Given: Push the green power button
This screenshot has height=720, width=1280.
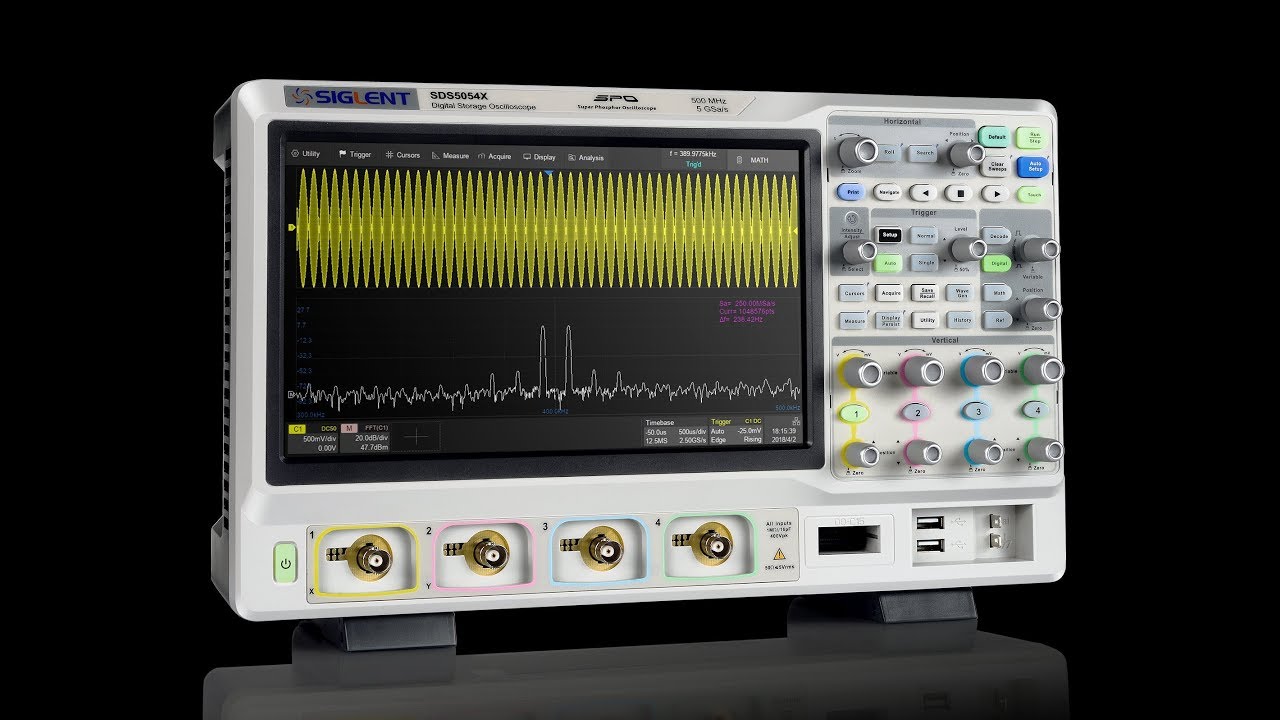Looking at the screenshot, I should click(x=285, y=564).
